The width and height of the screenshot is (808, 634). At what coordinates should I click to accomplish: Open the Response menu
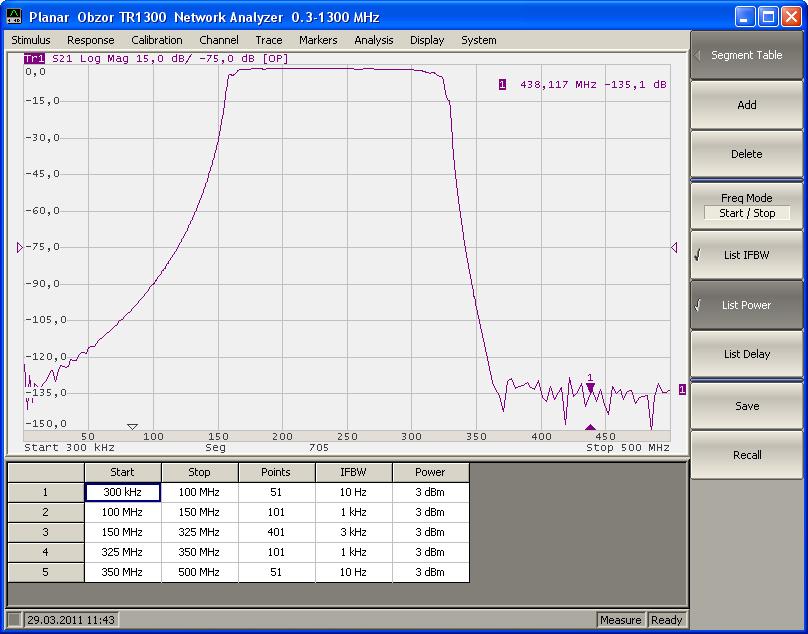pyautogui.click(x=91, y=40)
